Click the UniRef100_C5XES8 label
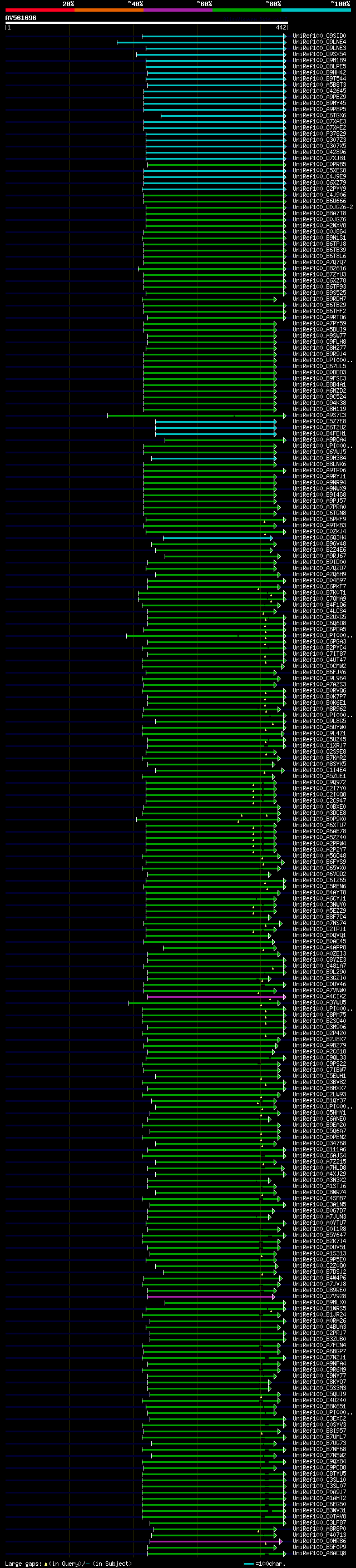 pyautogui.click(x=319, y=170)
